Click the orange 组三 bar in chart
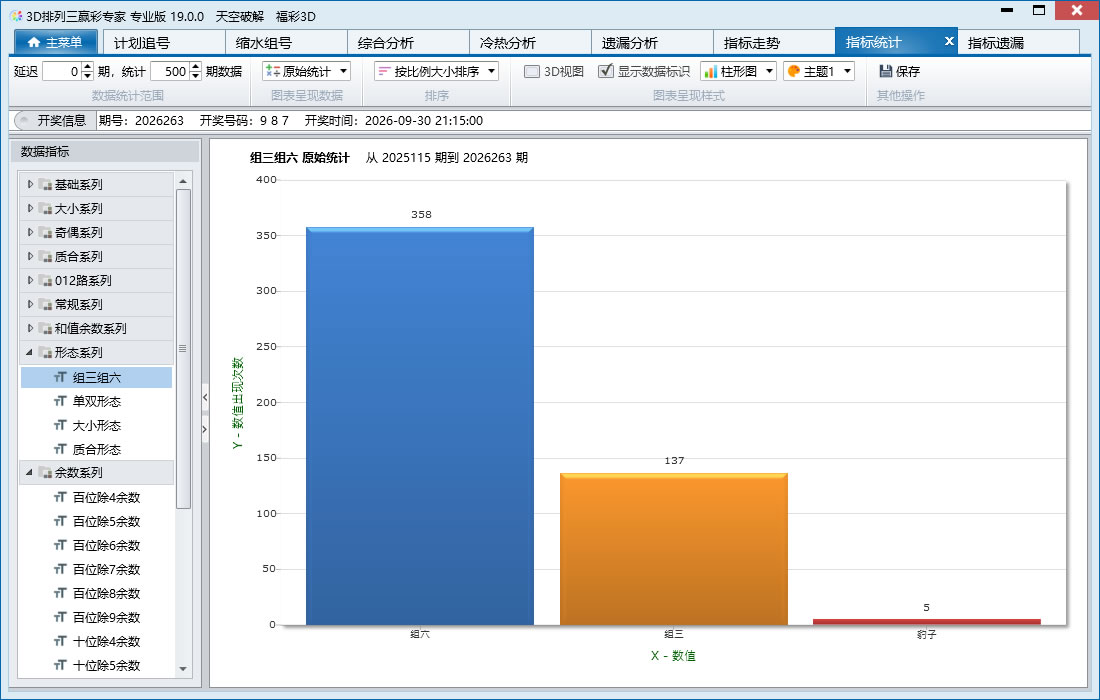This screenshot has width=1100, height=700. [x=673, y=549]
